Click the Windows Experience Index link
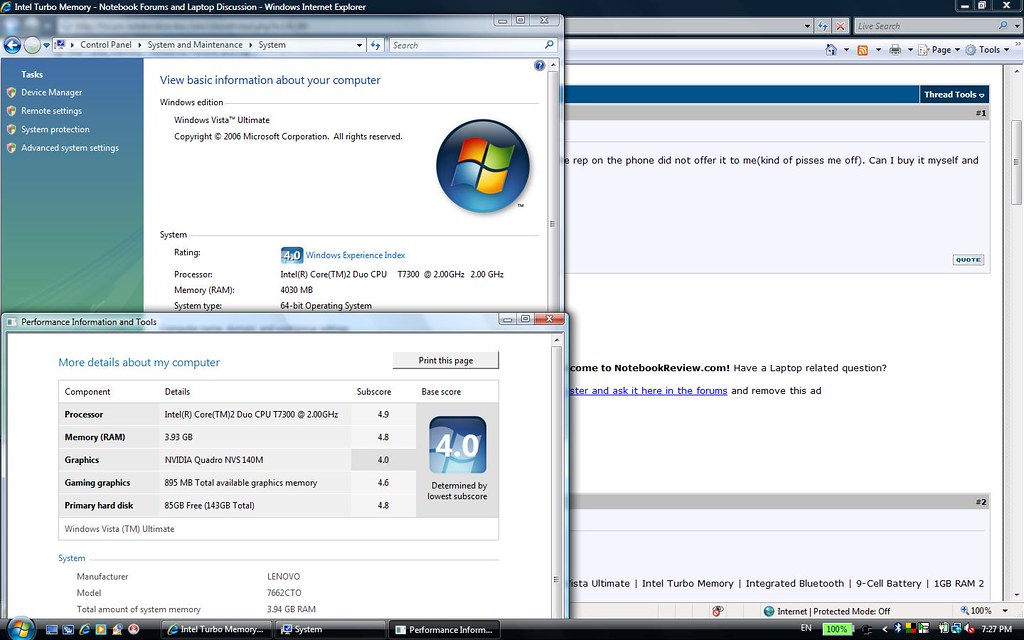 (x=355, y=255)
